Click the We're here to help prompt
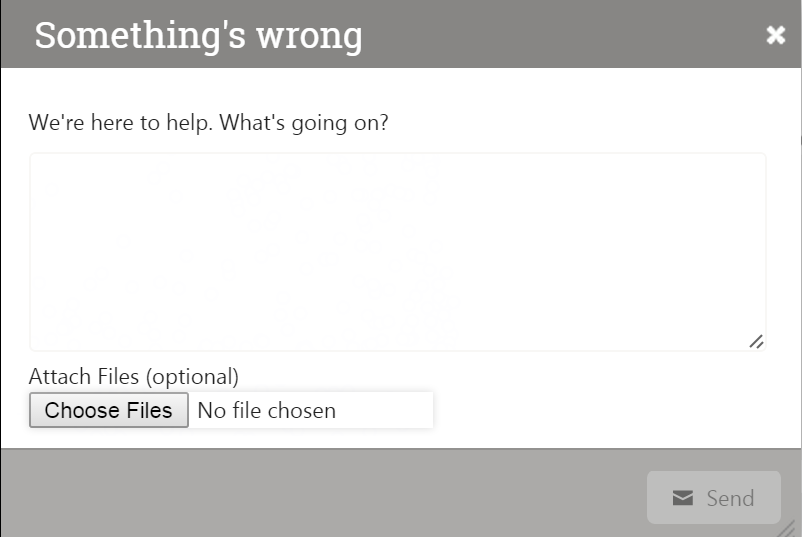This screenshot has height=537, width=802. point(208,123)
